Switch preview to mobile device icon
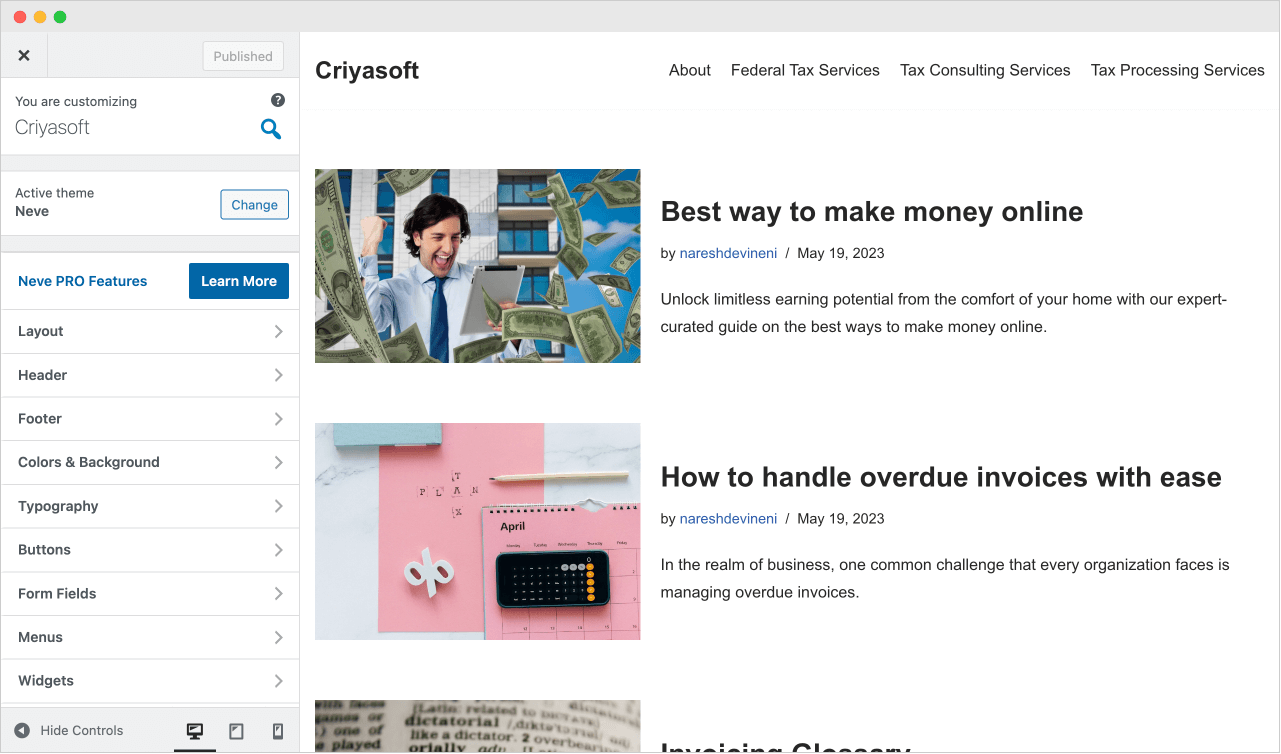The height and width of the screenshot is (754, 1281). [278, 731]
